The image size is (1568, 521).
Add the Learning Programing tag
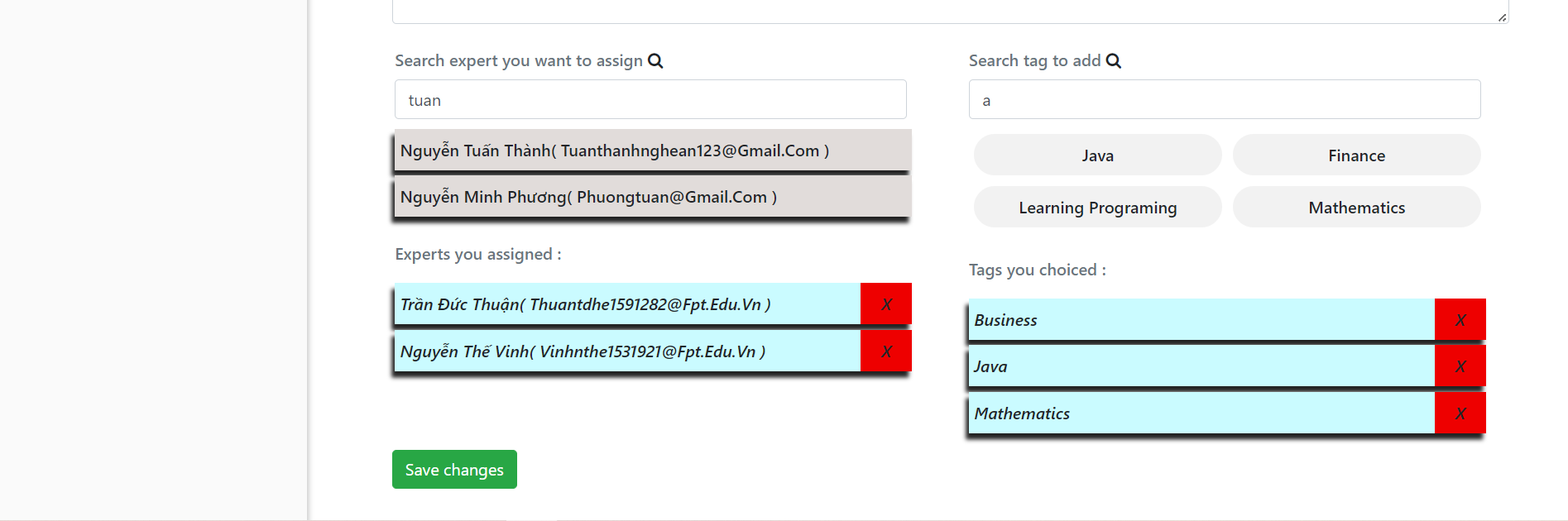point(1098,208)
